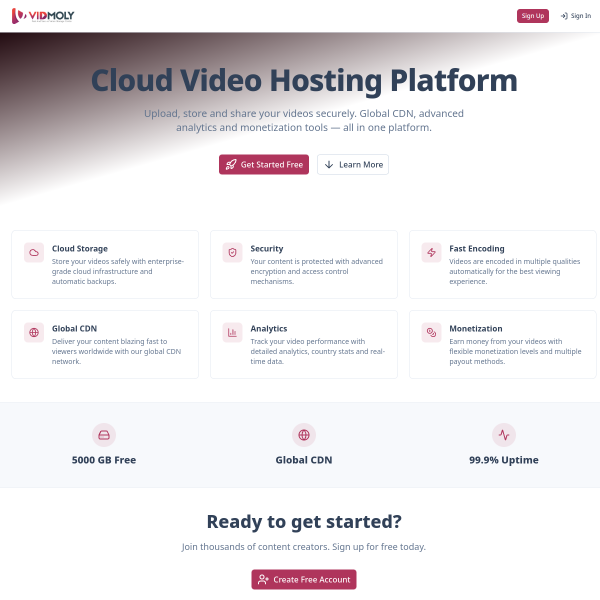The width and height of the screenshot is (600, 600).
Task: Click the Vidmoly logo in the header
Action: 43,16
